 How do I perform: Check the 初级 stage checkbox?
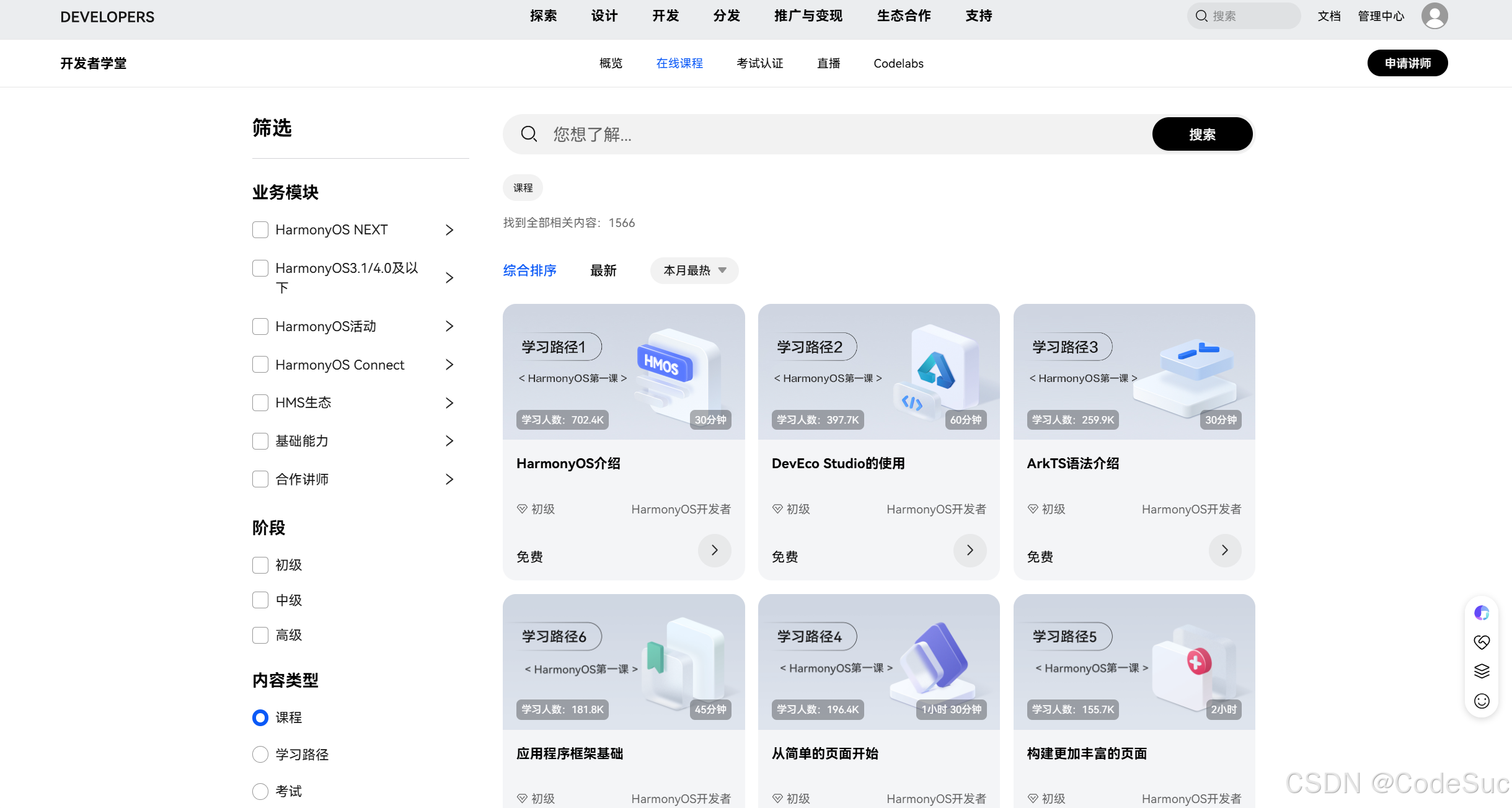pyautogui.click(x=260, y=565)
